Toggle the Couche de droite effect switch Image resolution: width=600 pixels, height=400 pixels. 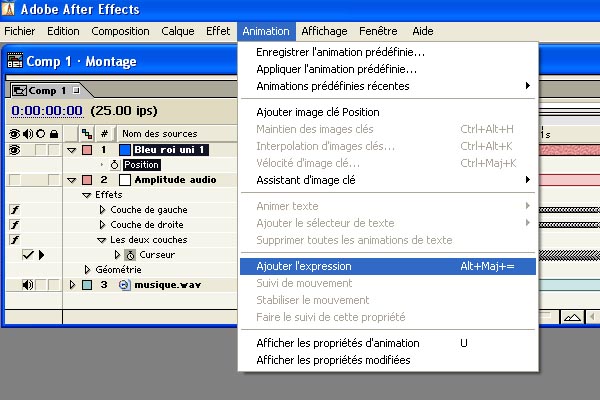(15, 225)
